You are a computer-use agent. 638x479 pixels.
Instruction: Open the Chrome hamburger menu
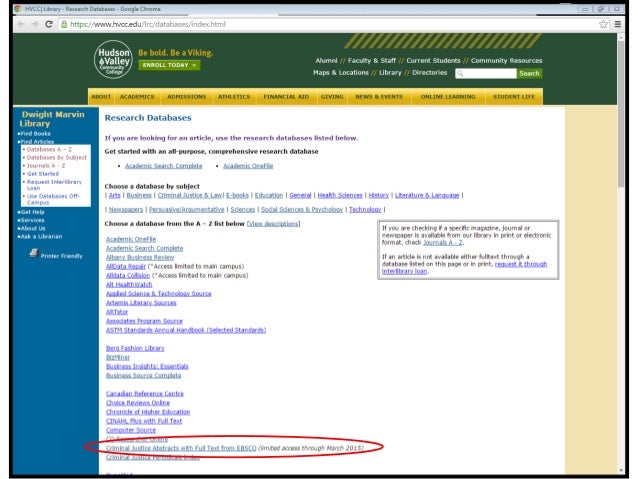[618, 24]
